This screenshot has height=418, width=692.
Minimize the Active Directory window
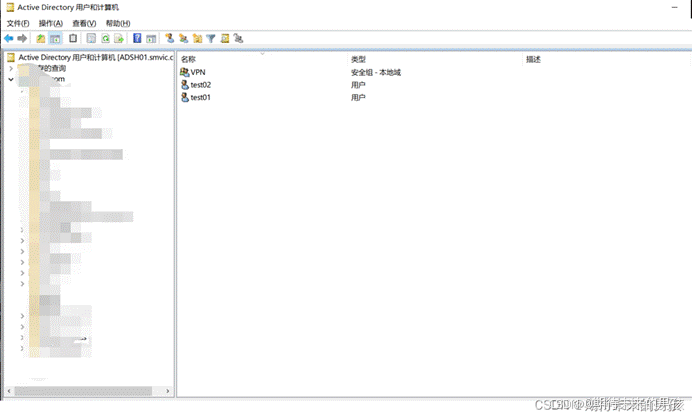674,8
